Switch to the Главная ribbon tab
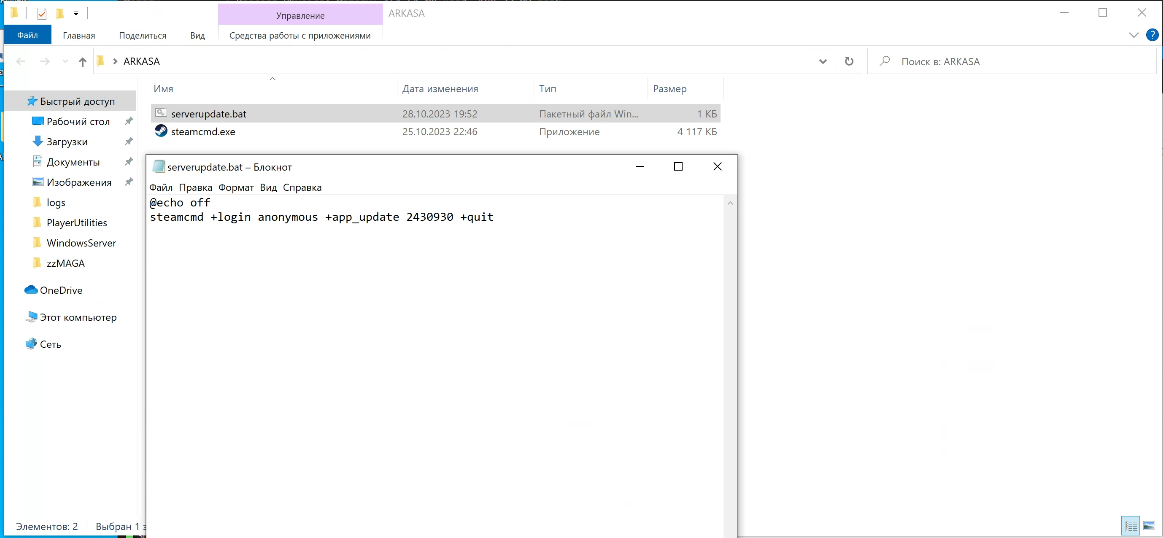The image size is (1163, 538). click(x=79, y=35)
